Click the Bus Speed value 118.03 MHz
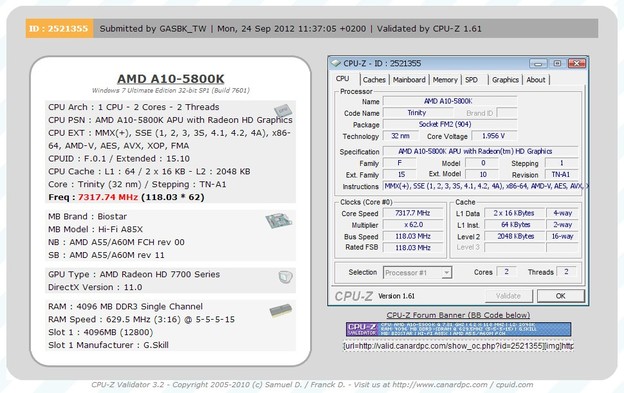The height and width of the screenshot is (393, 624). pos(413,236)
